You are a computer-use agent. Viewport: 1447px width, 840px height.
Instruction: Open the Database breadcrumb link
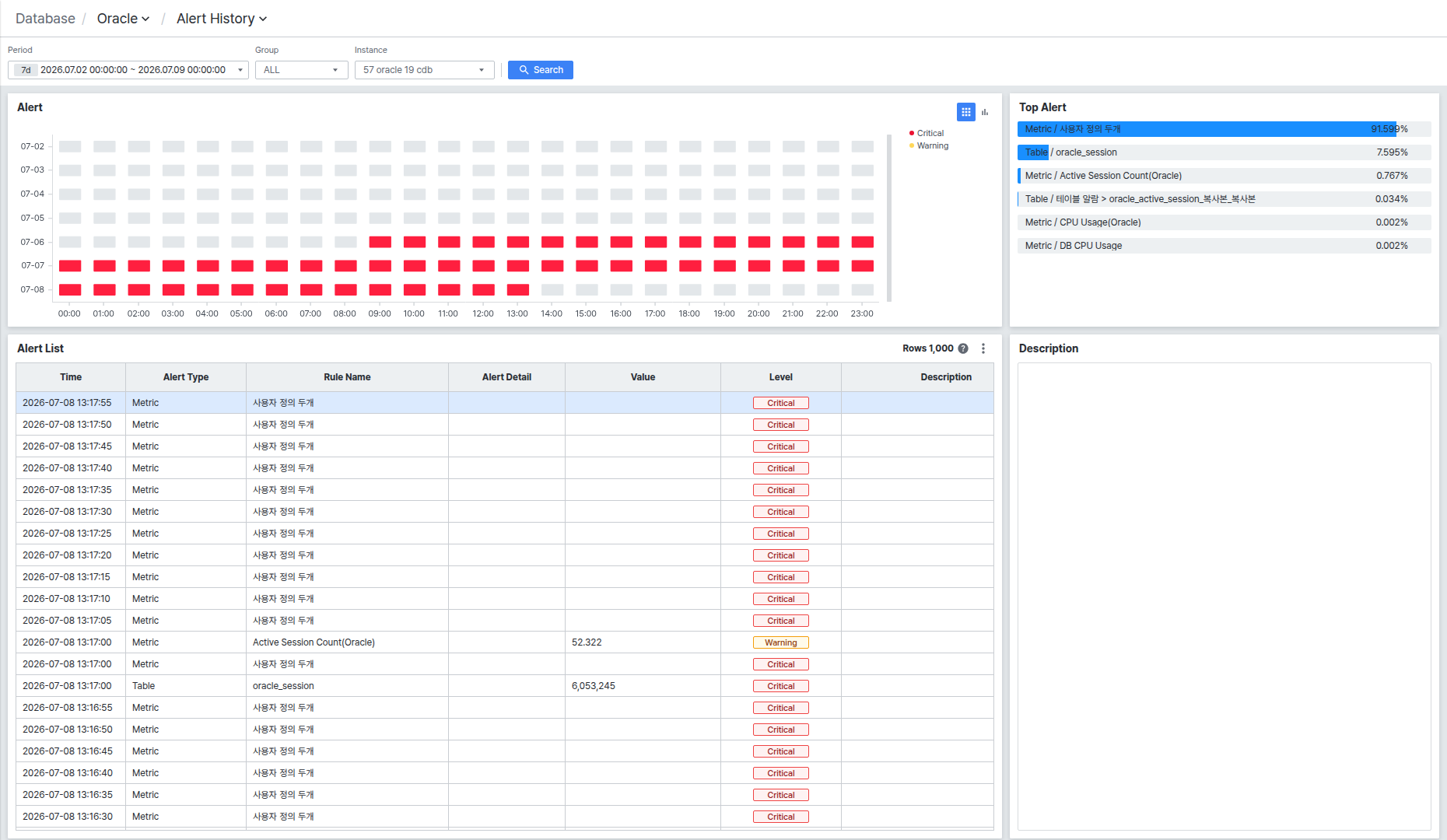pos(45,19)
